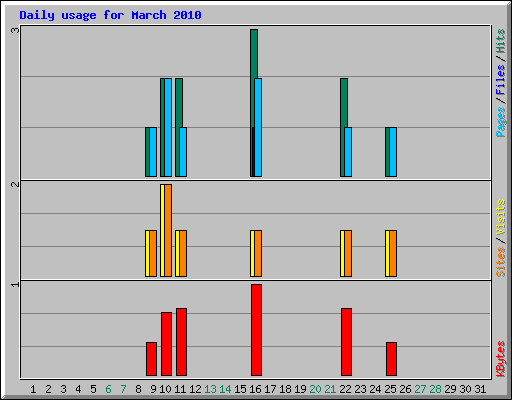Click day label "18" on the x-axis
The width and height of the screenshot is (512, 400).
tap(285, 389)
